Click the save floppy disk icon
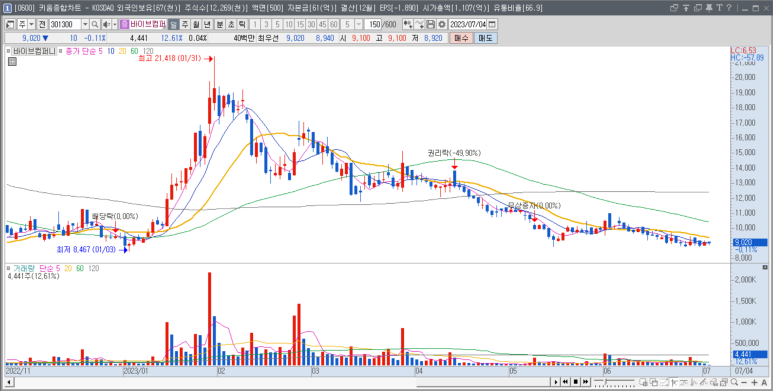Screen dimensions: 773x391 (x=431, y=25)
